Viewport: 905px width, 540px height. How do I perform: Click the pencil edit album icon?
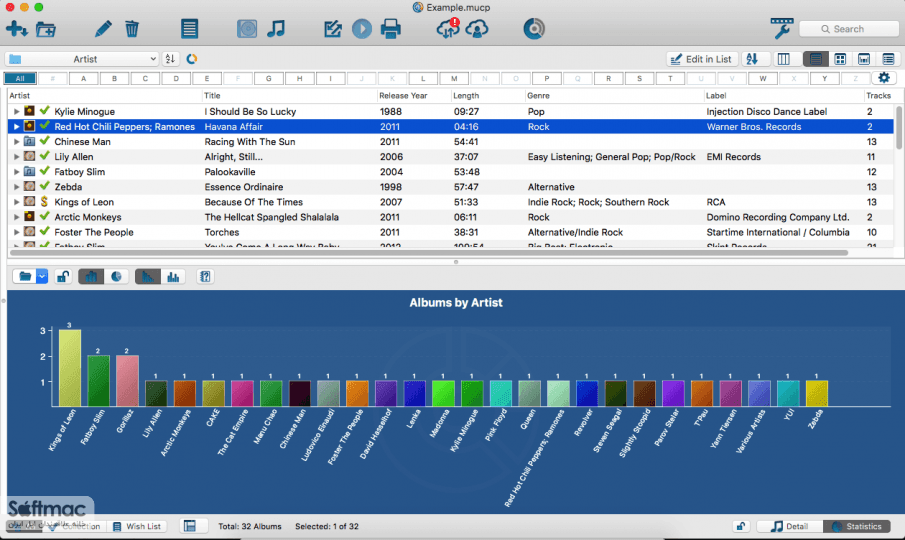[103, 28]
